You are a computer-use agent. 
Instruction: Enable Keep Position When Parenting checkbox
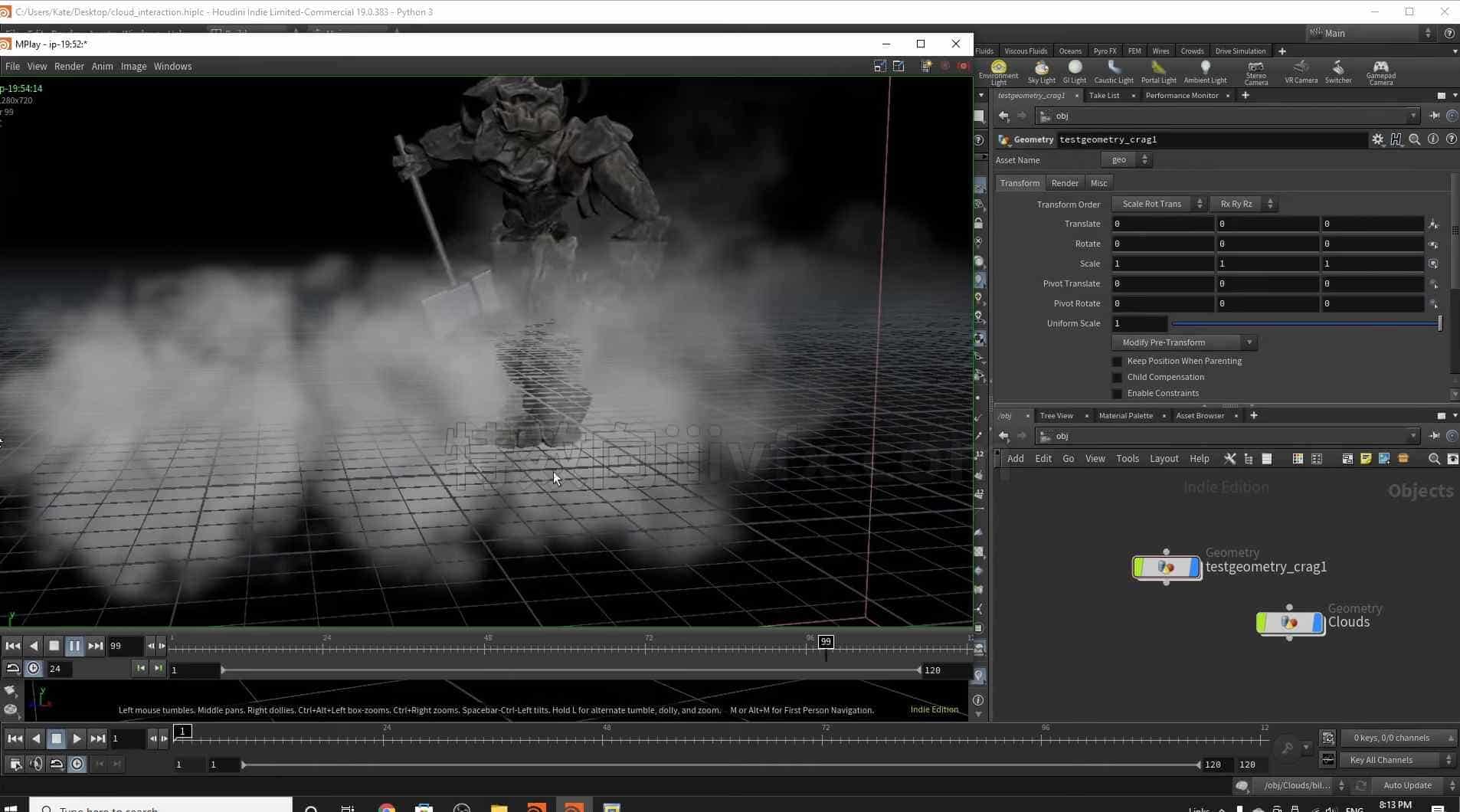1117,362
